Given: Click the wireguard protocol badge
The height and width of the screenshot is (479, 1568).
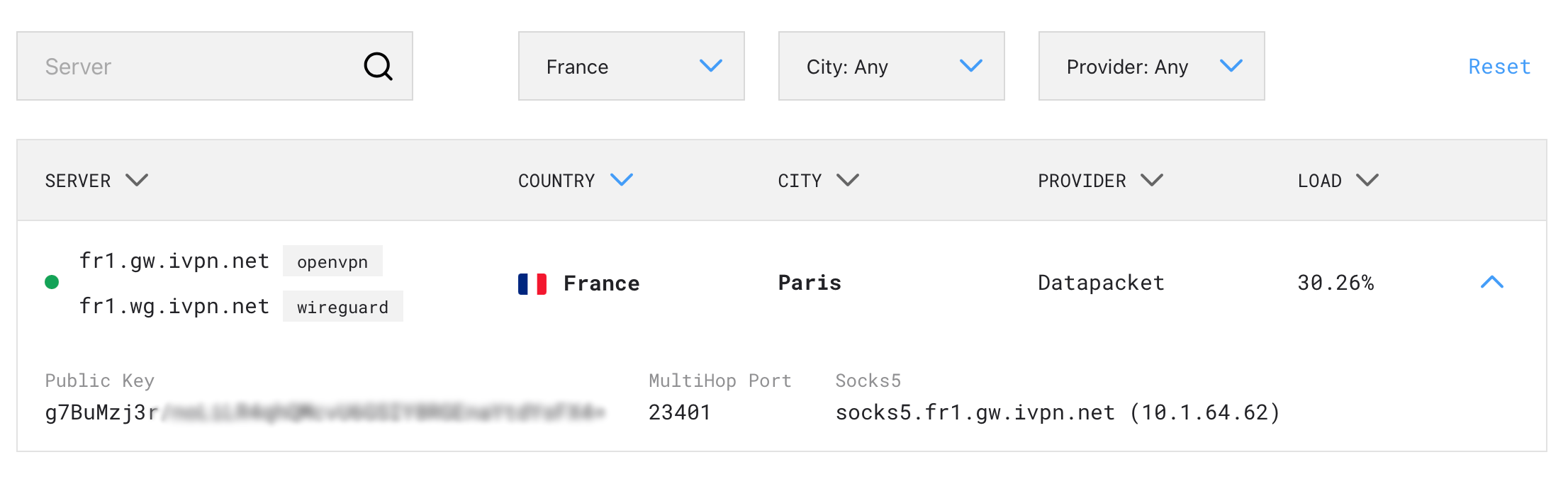Looking at the screenshot, I should pos(342,306).
